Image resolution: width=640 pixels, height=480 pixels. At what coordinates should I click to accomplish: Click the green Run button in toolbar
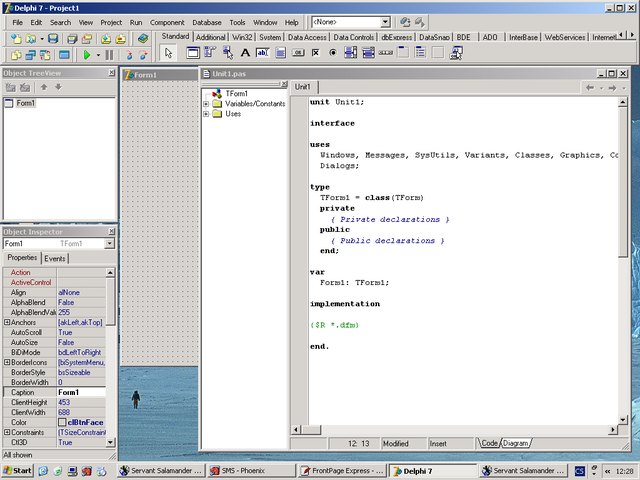(x=87, y=54)
